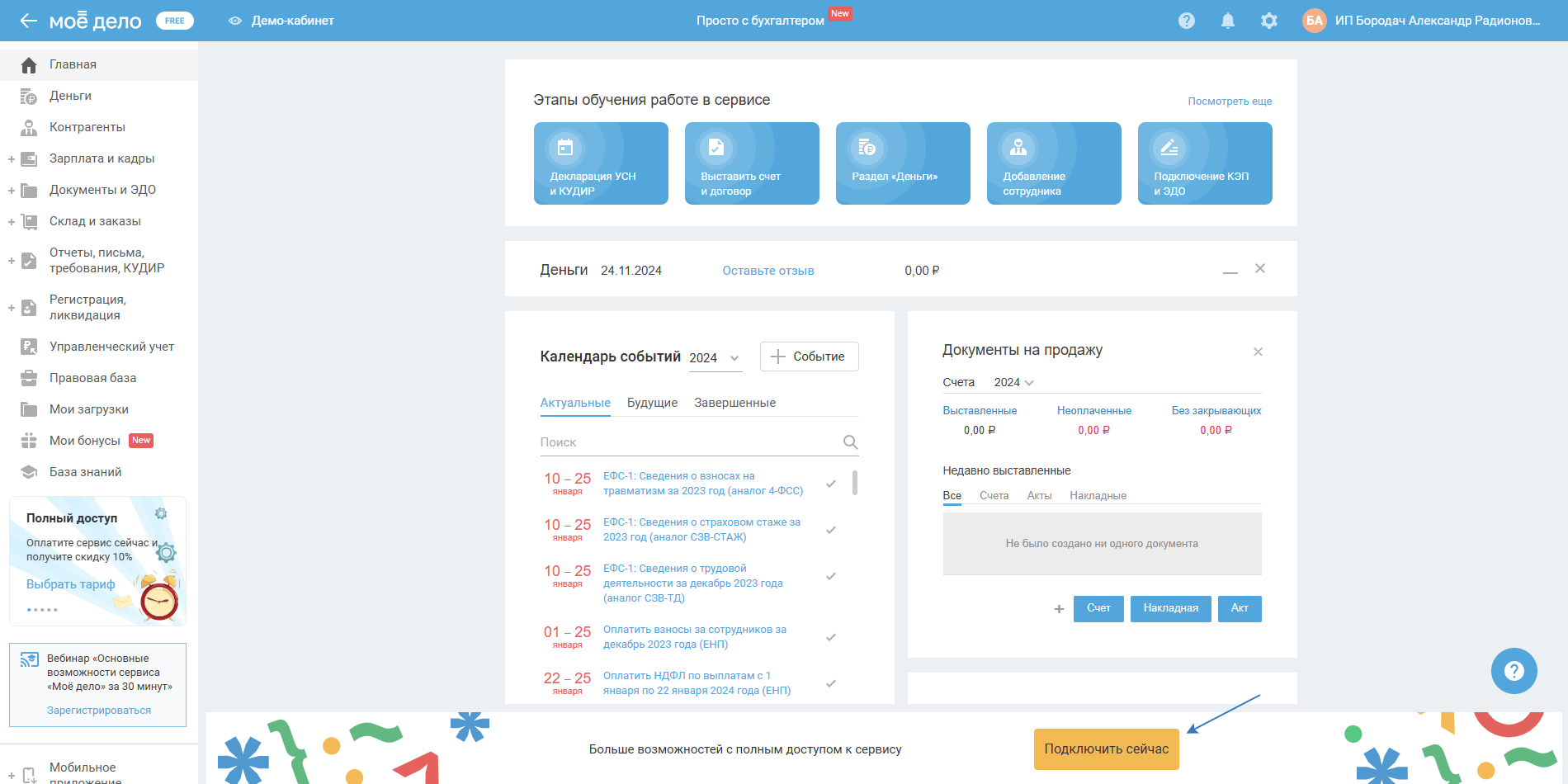
Task: Click the Деньги sidebar icon
Action: click(x=29, y=97)
